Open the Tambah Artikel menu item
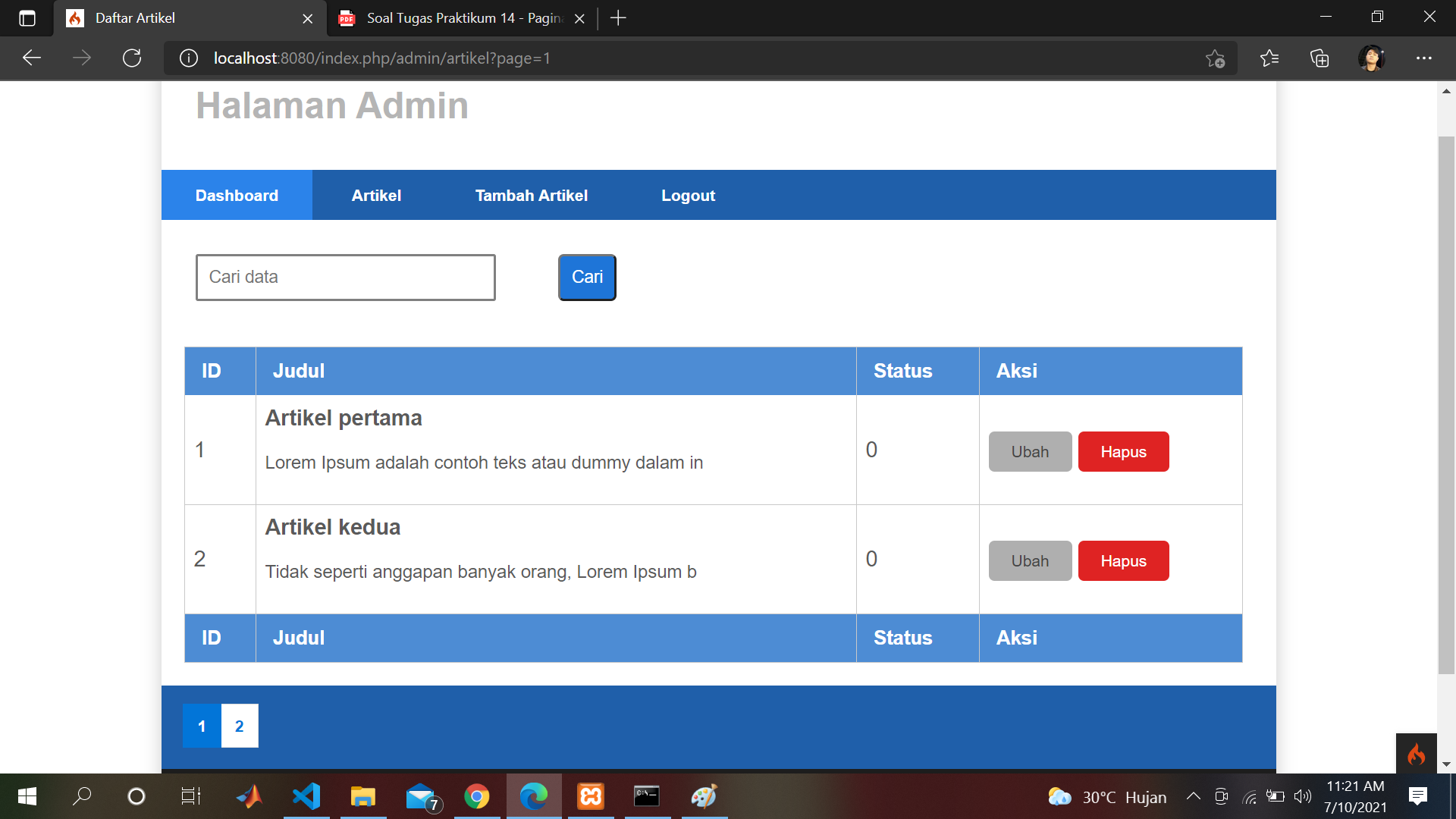1456x819 pixels. (531, 195)
